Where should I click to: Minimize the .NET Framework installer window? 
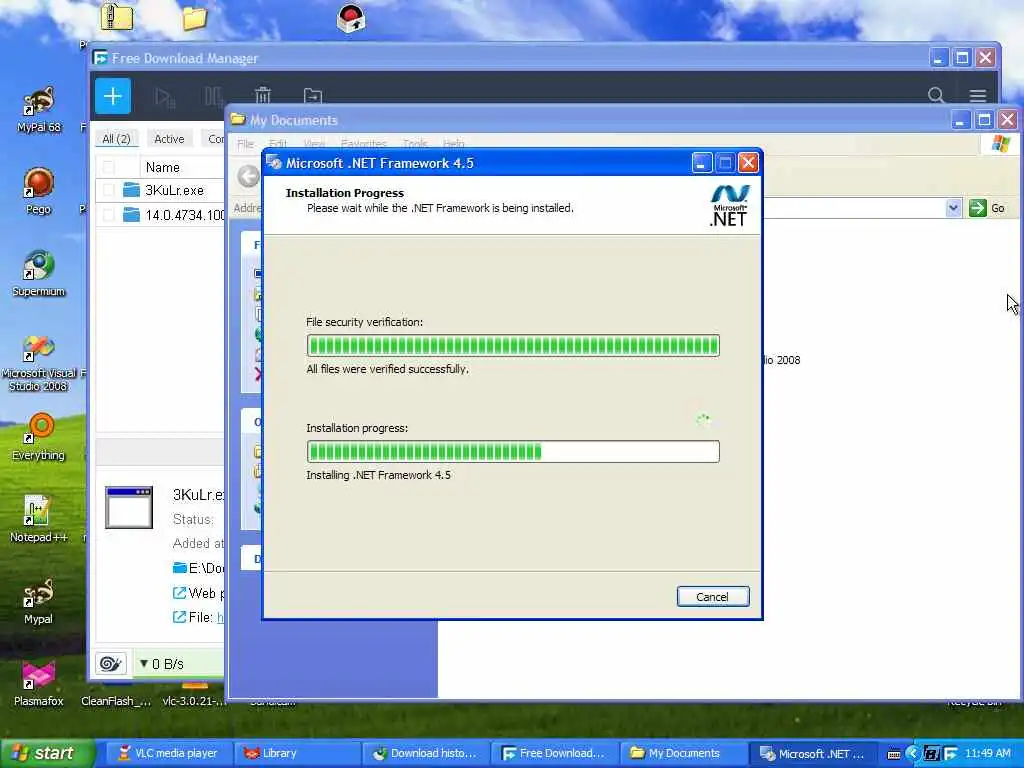click(x=701, y=163)
